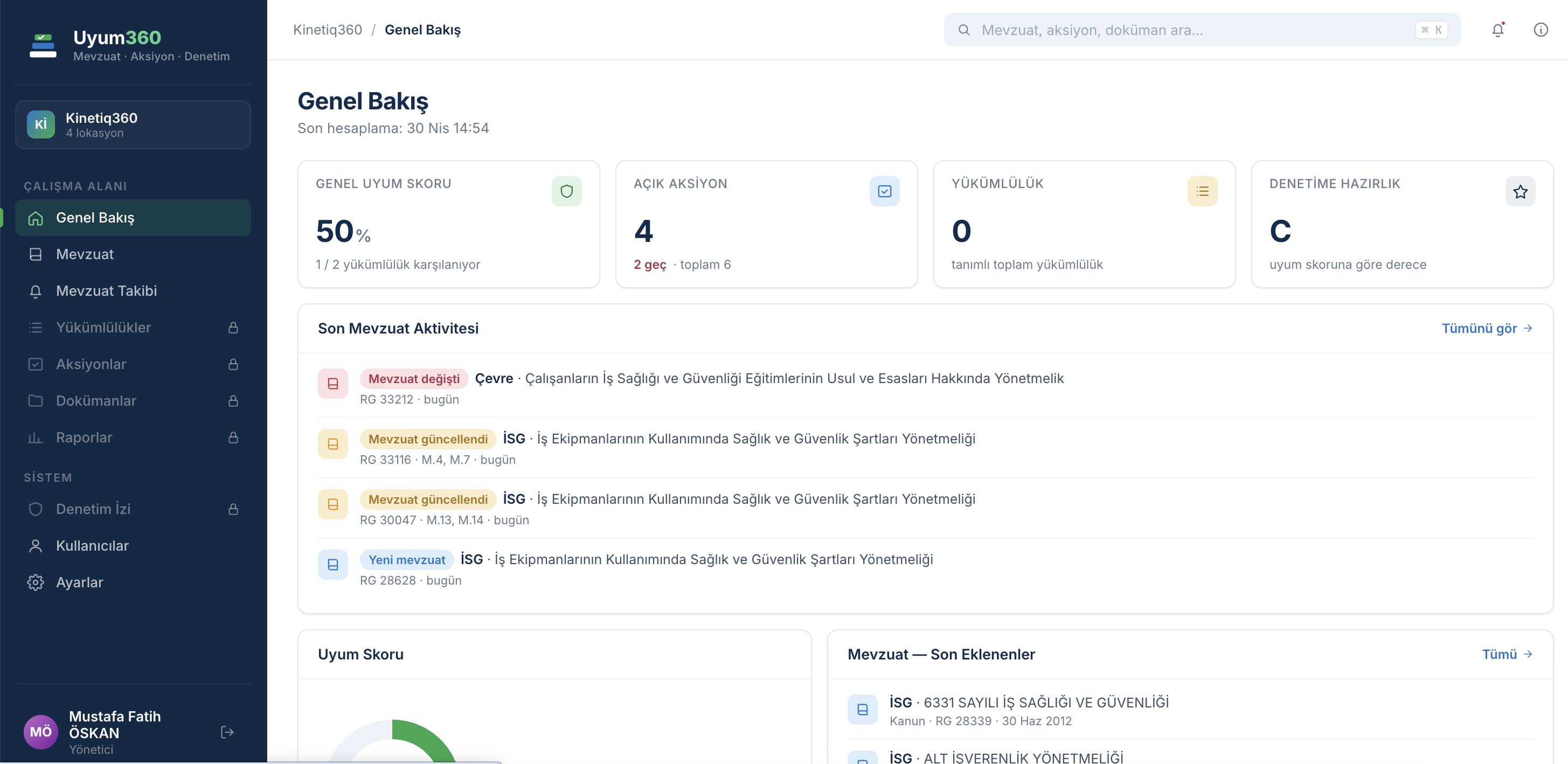Click the magnifier icon in the search bar
Screen dimensions: 1568x764
click(963, 30)
